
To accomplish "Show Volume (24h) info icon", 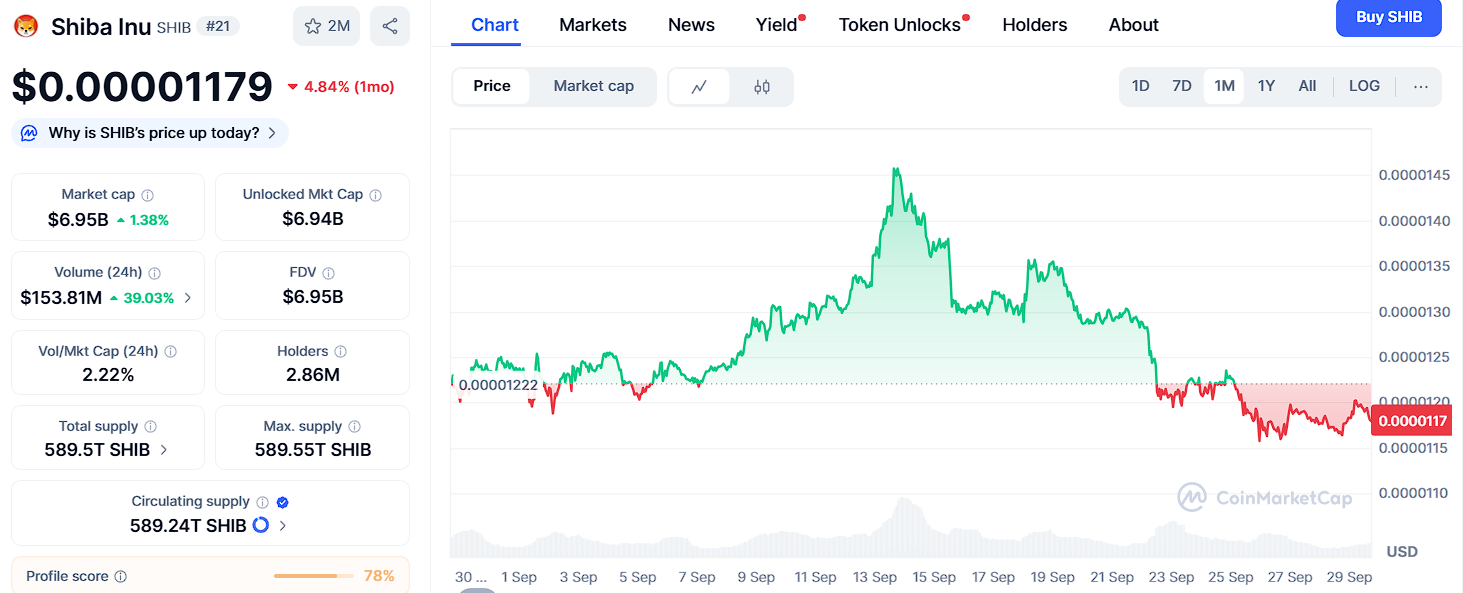I will tap(155, 273).
